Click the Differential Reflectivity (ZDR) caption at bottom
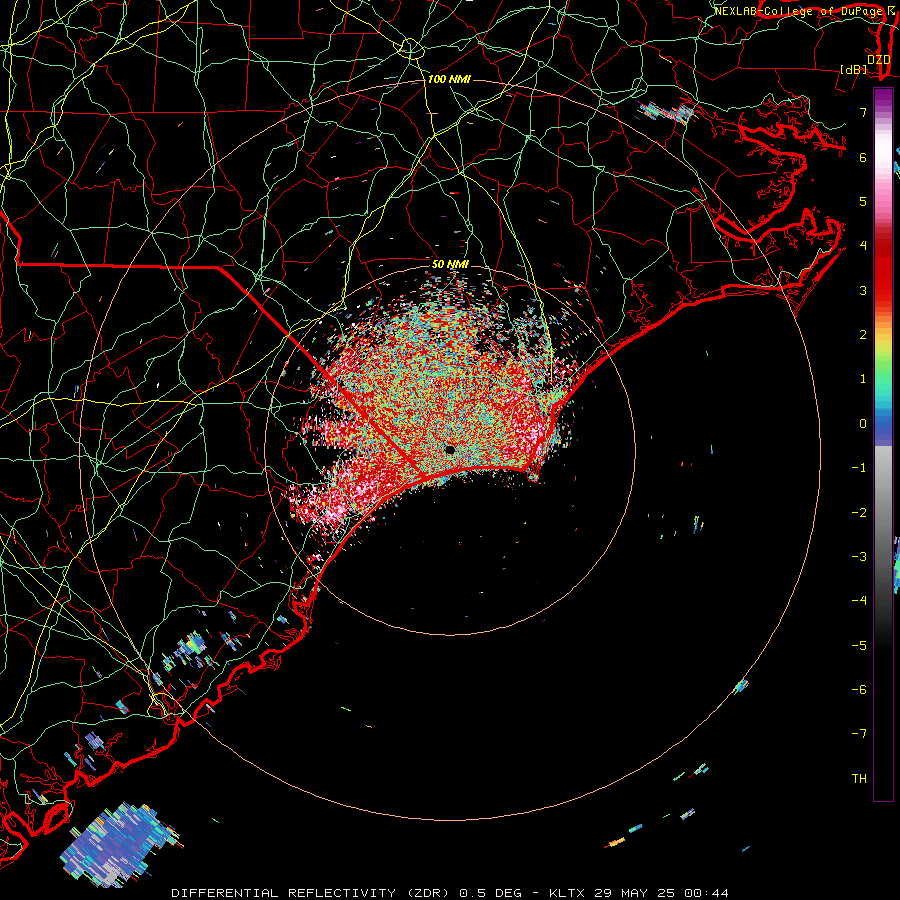This screenshot has height=900, width=900. pos(450,893)
